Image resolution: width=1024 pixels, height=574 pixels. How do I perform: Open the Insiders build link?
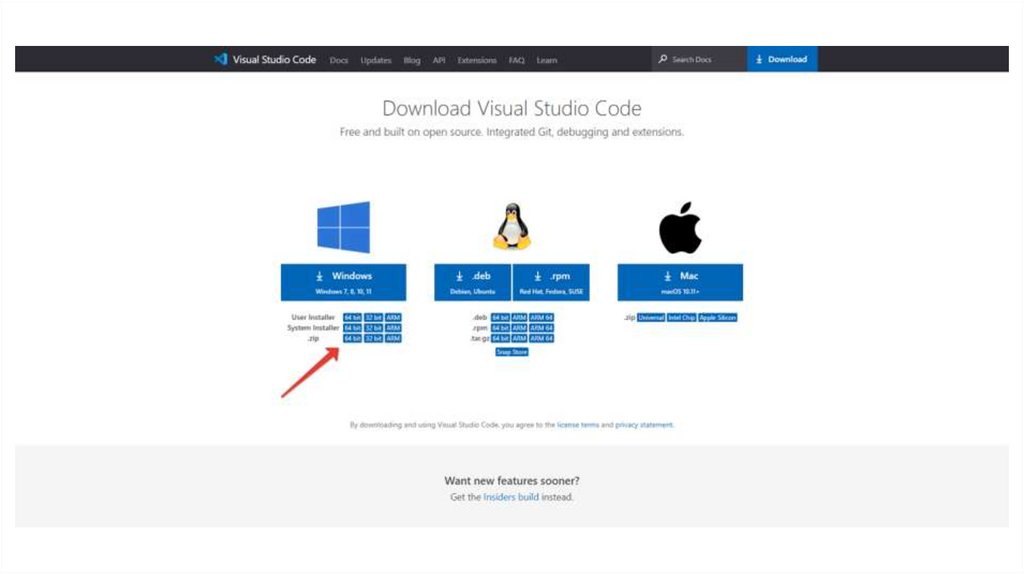[x=511, y=497]
